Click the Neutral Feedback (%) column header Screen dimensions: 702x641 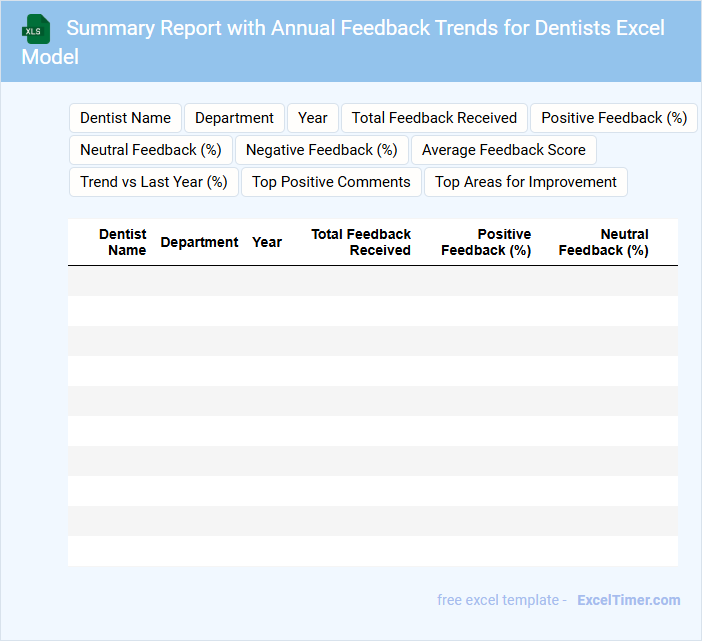[x=604, y=242]
